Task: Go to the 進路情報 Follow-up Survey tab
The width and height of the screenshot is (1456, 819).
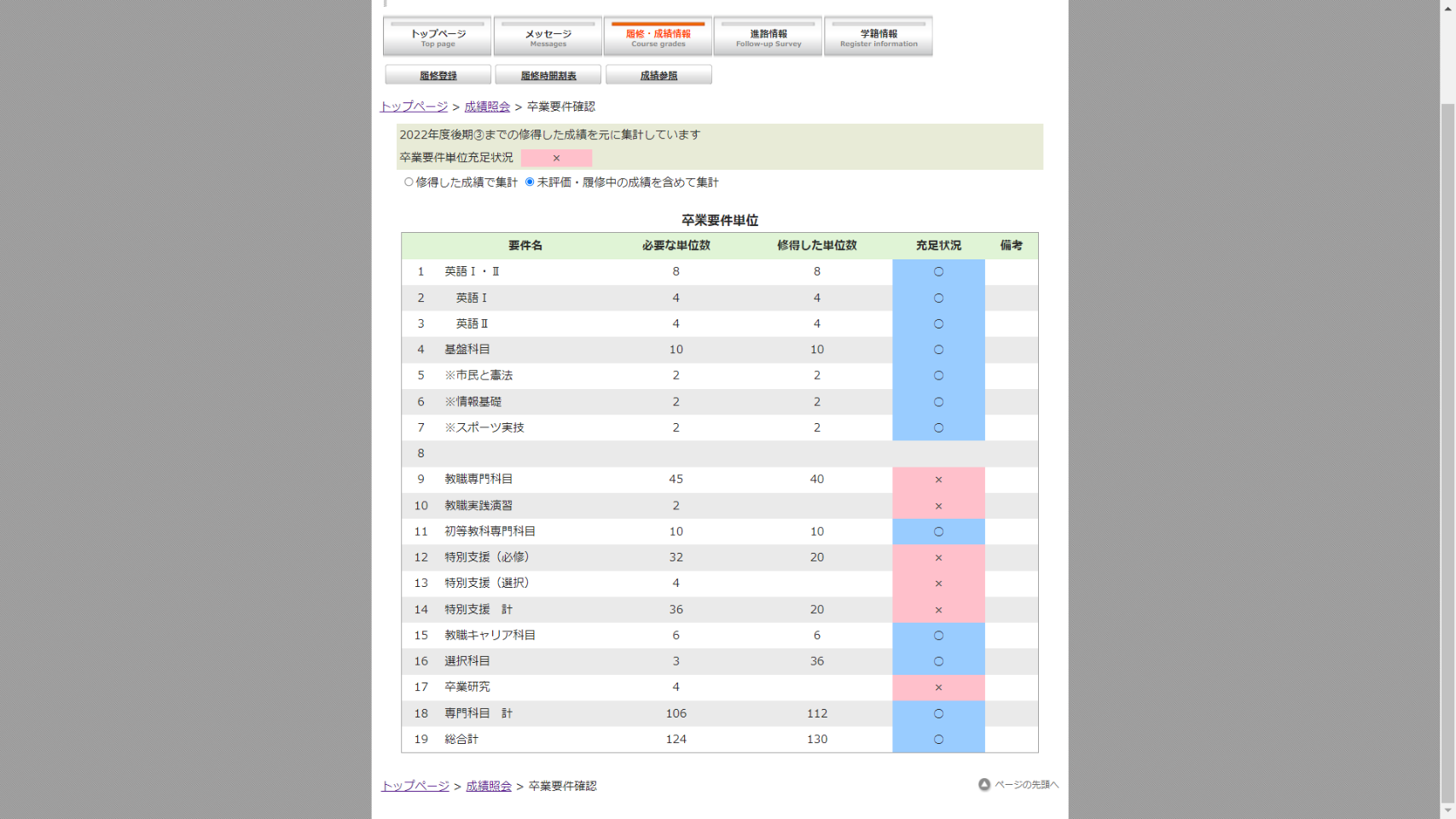Action: (x=768, y=37)
